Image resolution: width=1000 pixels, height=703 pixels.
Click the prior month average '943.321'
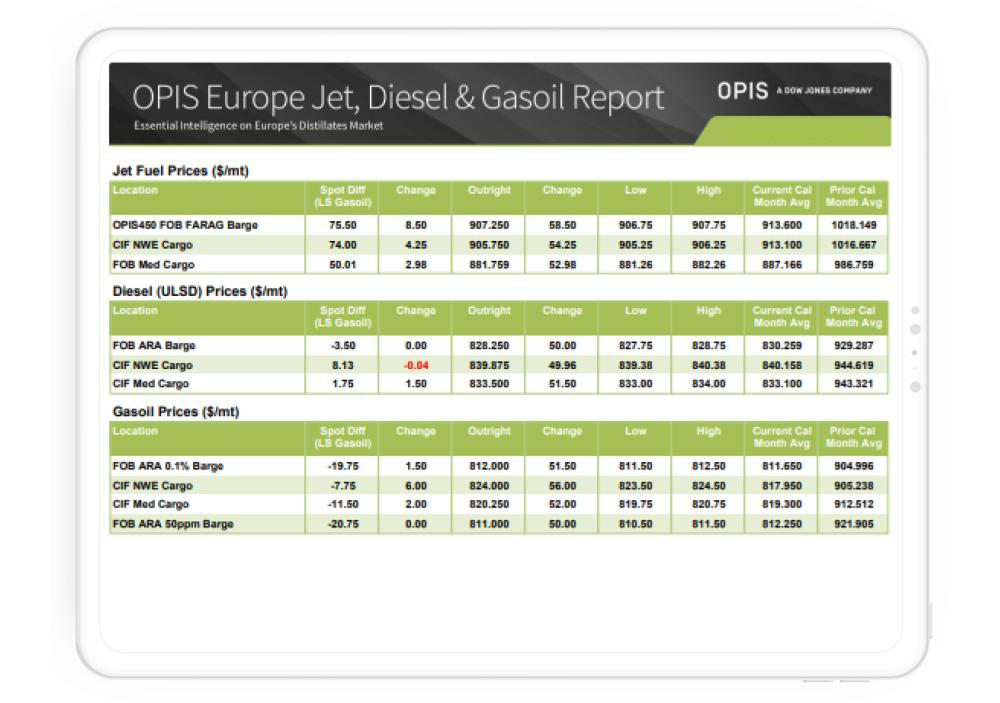click(x=853, y=384)
